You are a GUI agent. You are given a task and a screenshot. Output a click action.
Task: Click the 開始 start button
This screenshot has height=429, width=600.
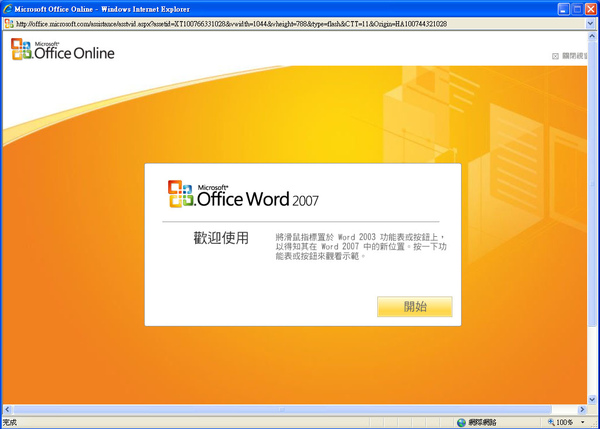pyautogui.click(x=414, y=307)
